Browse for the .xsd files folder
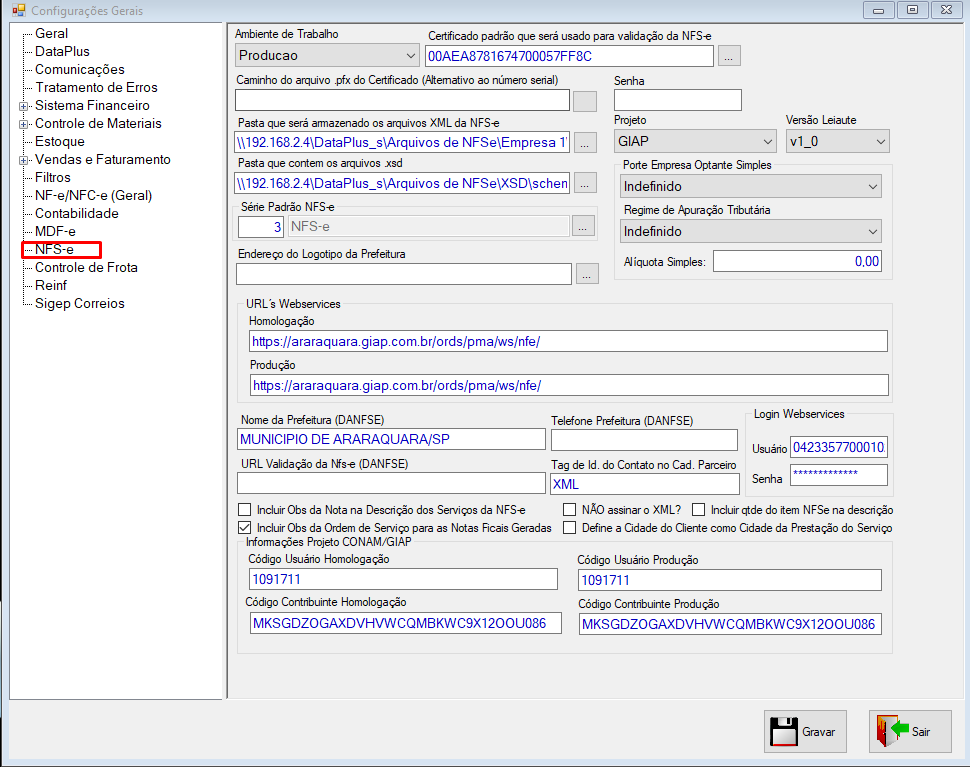The height and width of the screenshot is (767, 970). (585, 183)
